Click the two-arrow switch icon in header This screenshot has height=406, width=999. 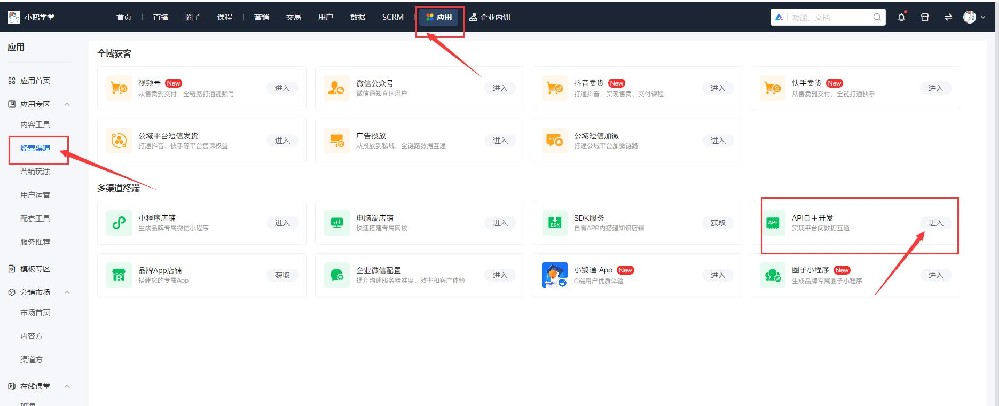click(948, 17)
